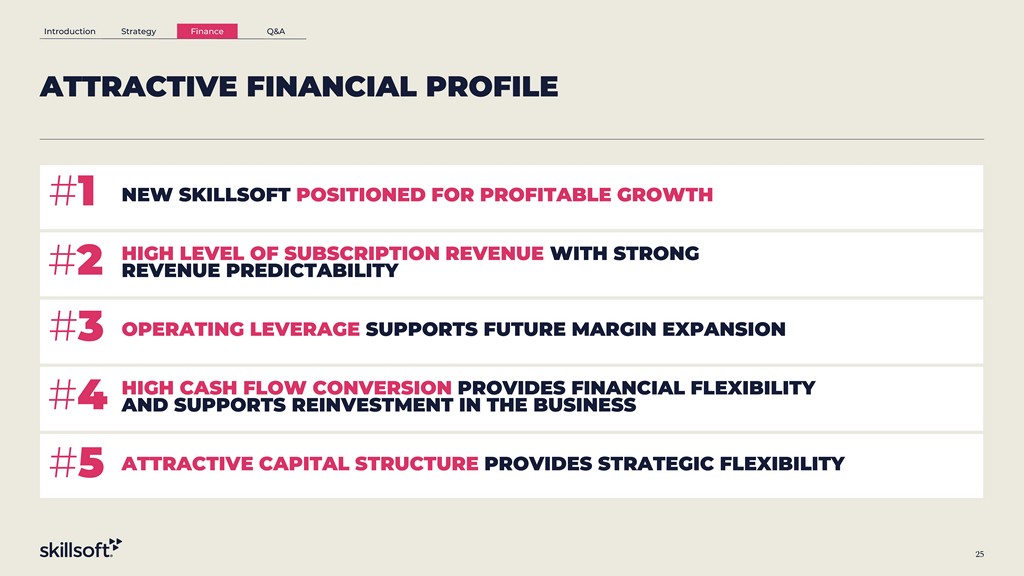Click "Operating Leverage" pink heading
1024x576 pixels.
pos(240,329)
